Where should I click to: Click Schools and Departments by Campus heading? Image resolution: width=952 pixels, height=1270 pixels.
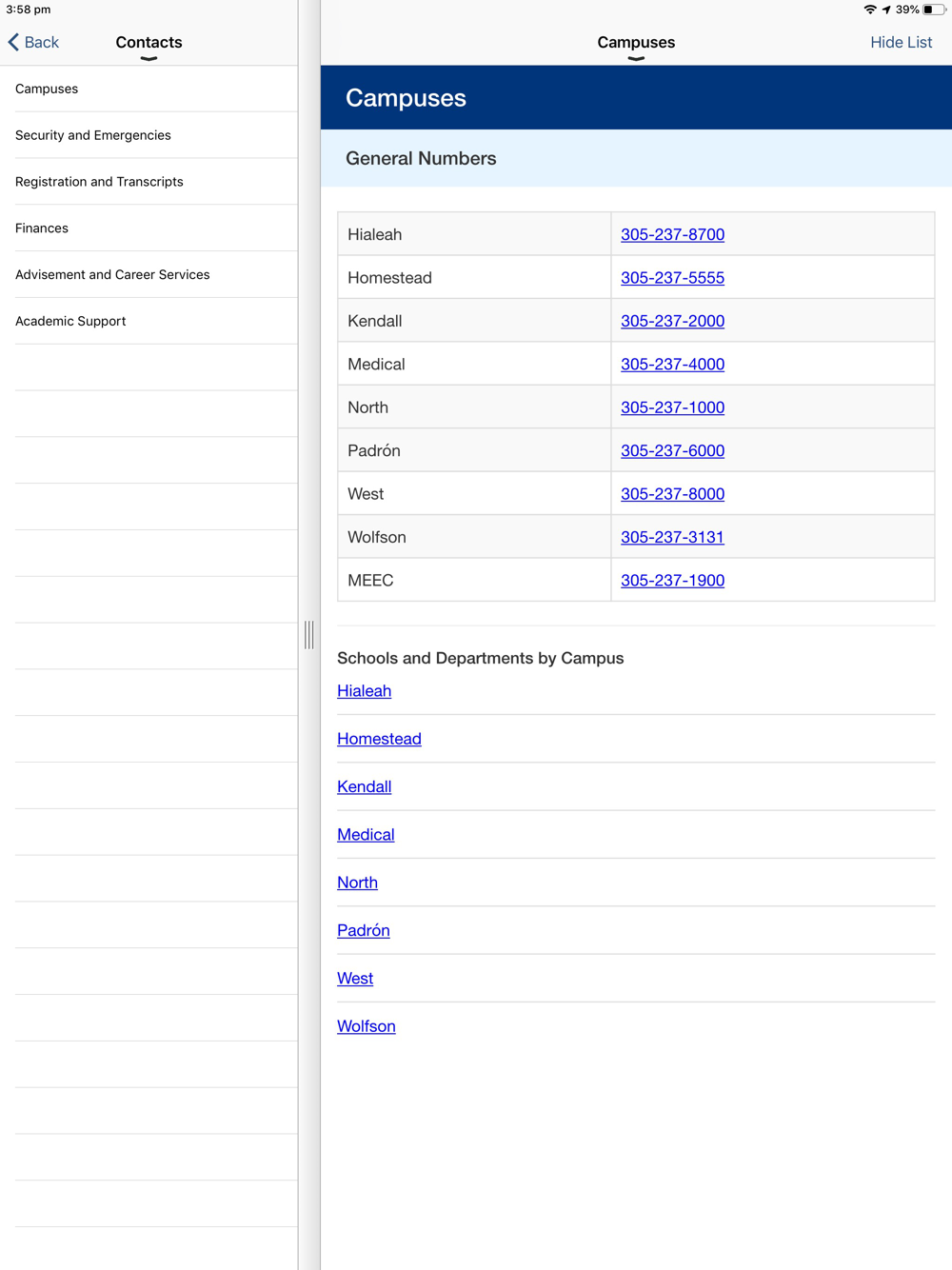coord(480,658)
